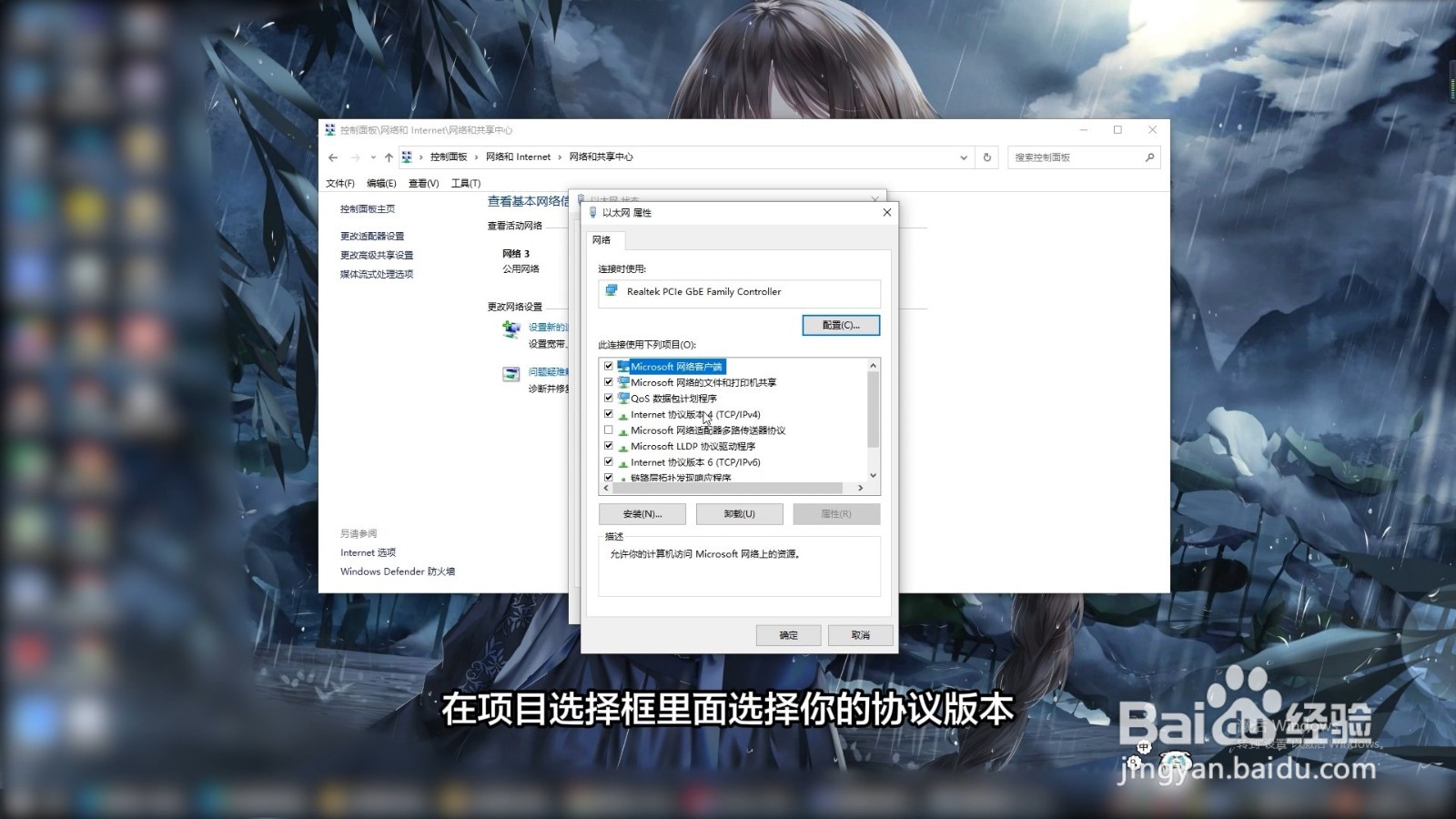1456x819 pixels.
Task: Click the 取消 button
Action: (861, 635)
